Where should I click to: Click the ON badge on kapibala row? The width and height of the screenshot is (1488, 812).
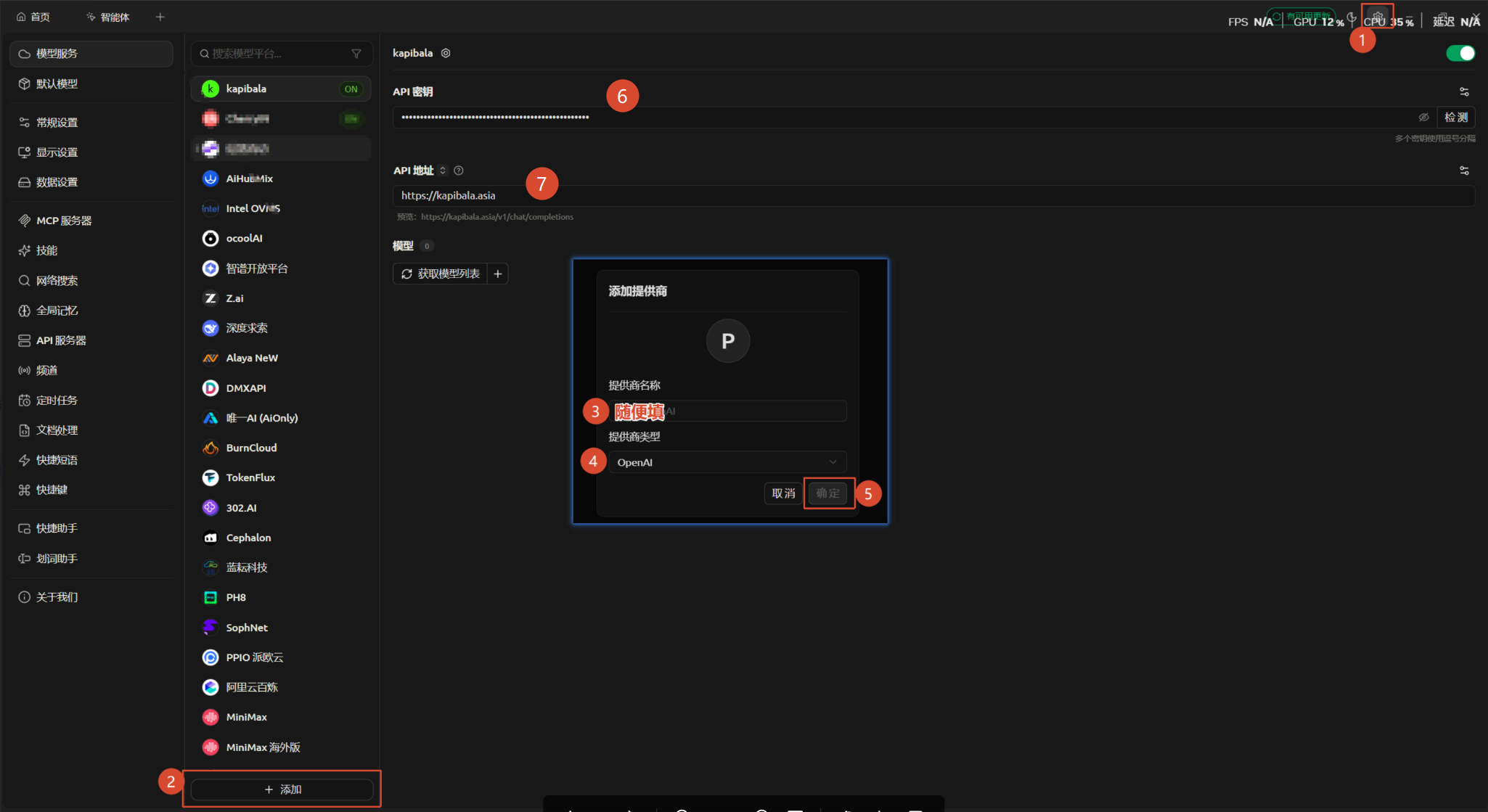click(x=351, y=89)
